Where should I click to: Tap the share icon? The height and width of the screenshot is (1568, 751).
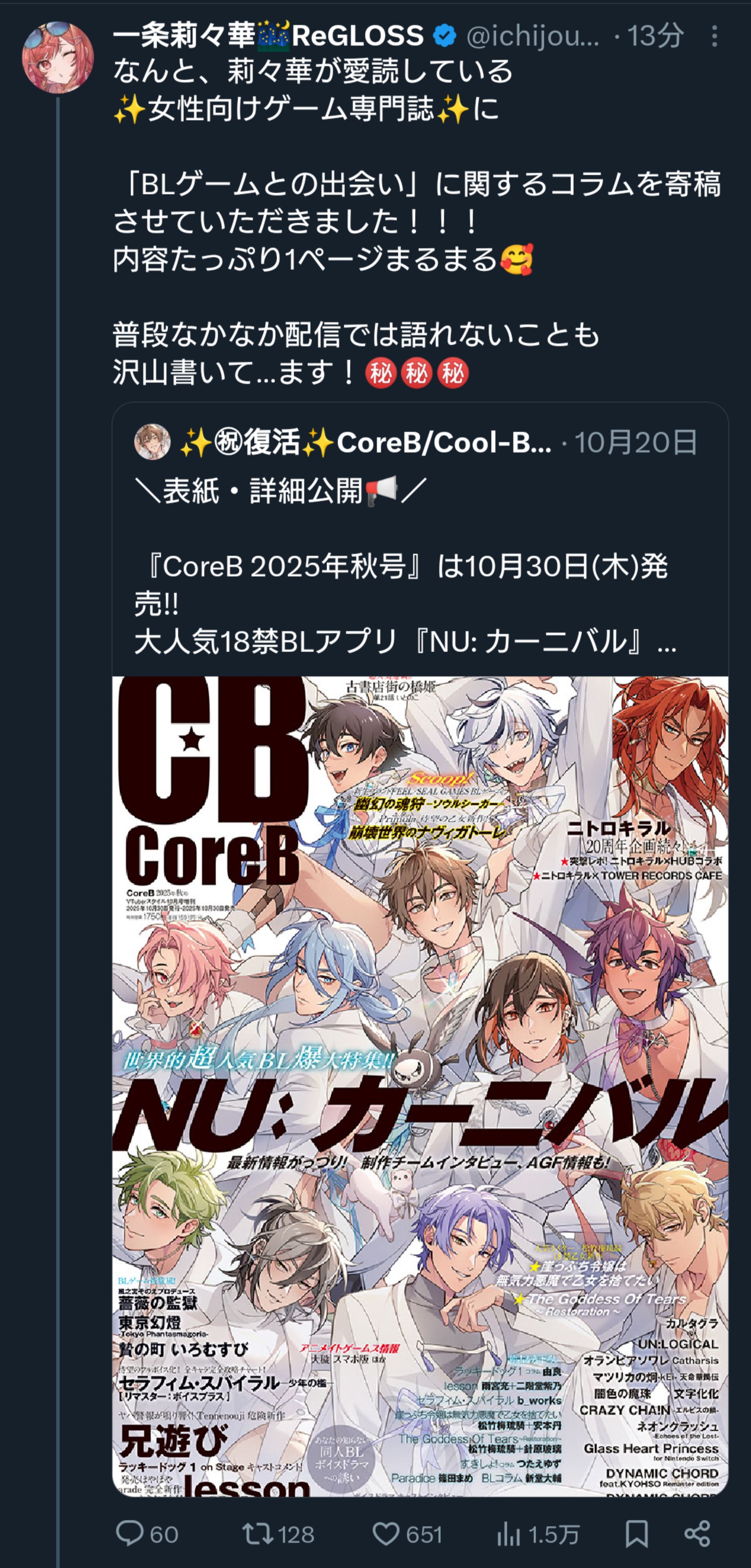coord(698,1534)
